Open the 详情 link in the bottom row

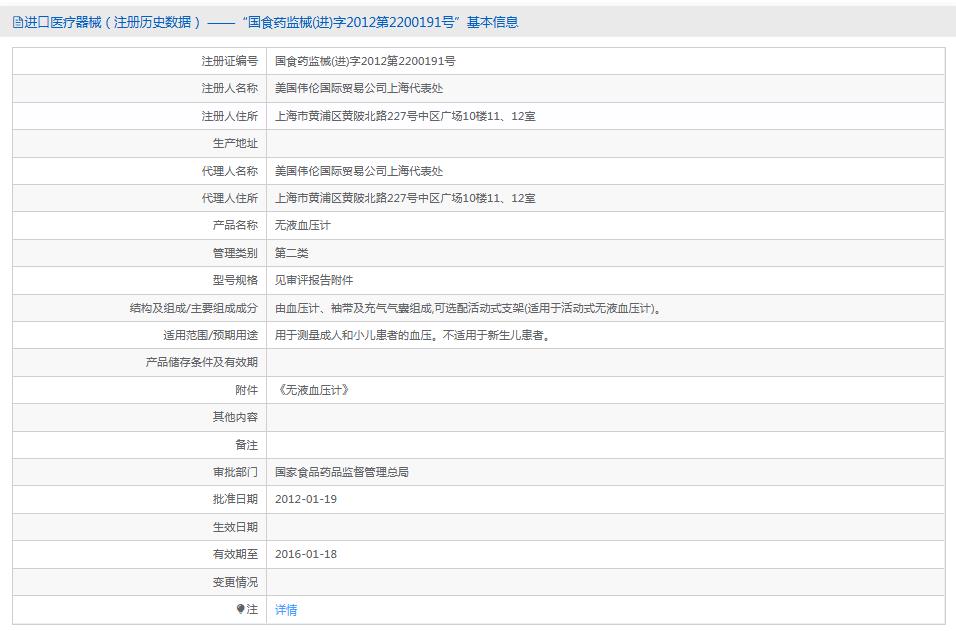286,610
